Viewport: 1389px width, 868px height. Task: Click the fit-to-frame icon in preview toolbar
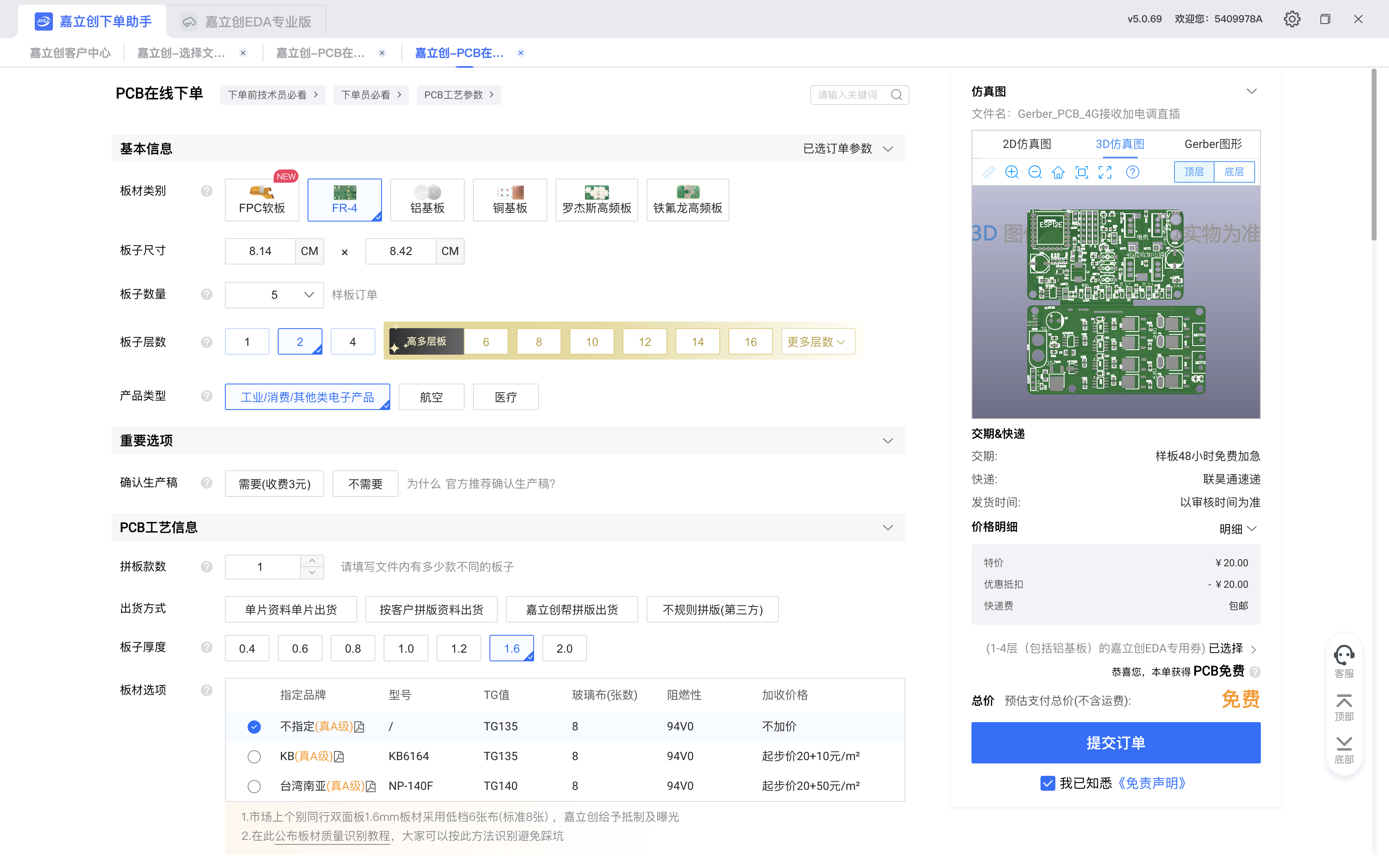[x=1081, y=172]
